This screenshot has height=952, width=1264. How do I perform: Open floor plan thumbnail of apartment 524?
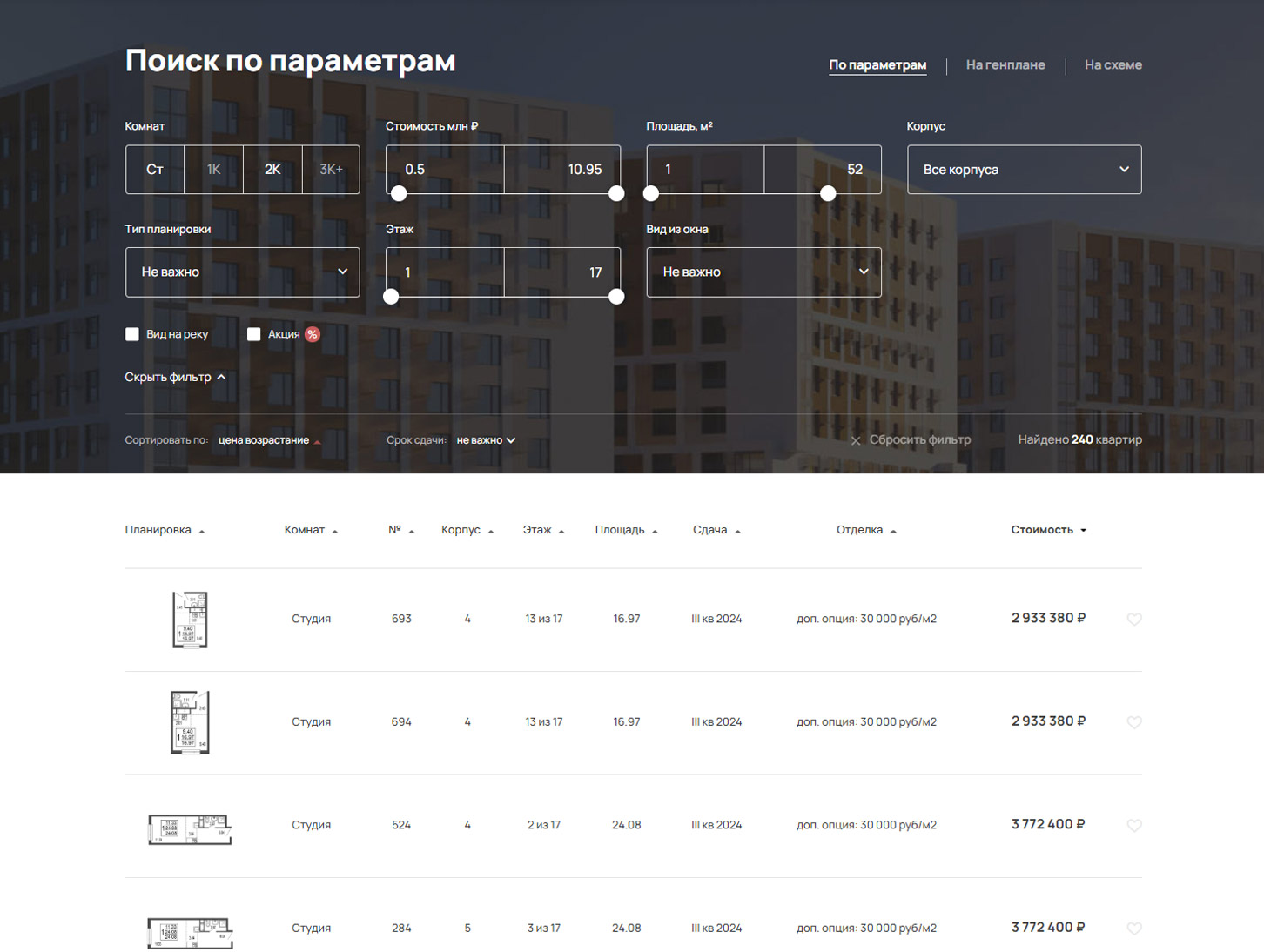[x=190, y=829]
